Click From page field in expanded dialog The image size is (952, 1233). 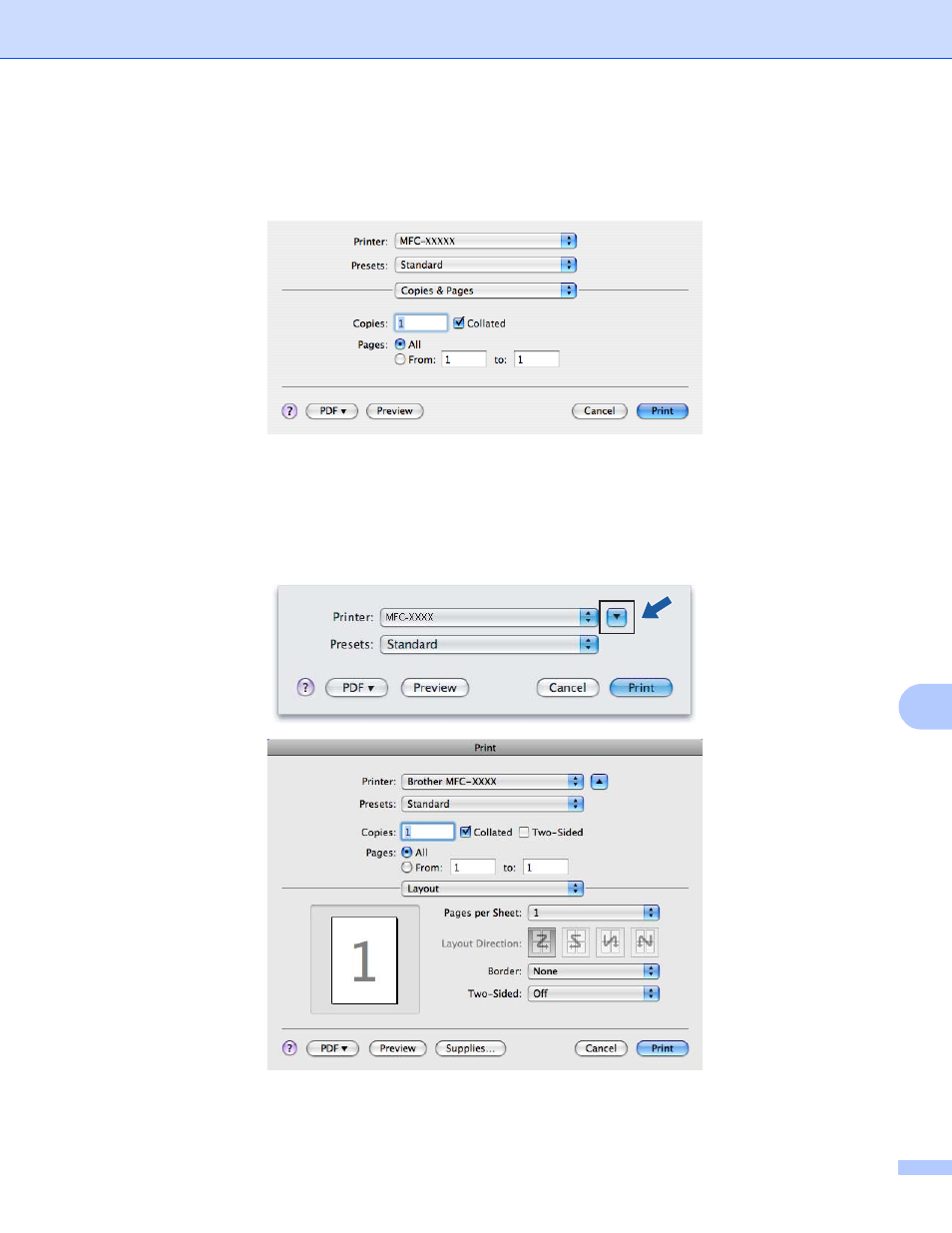(x=473, y=868)
